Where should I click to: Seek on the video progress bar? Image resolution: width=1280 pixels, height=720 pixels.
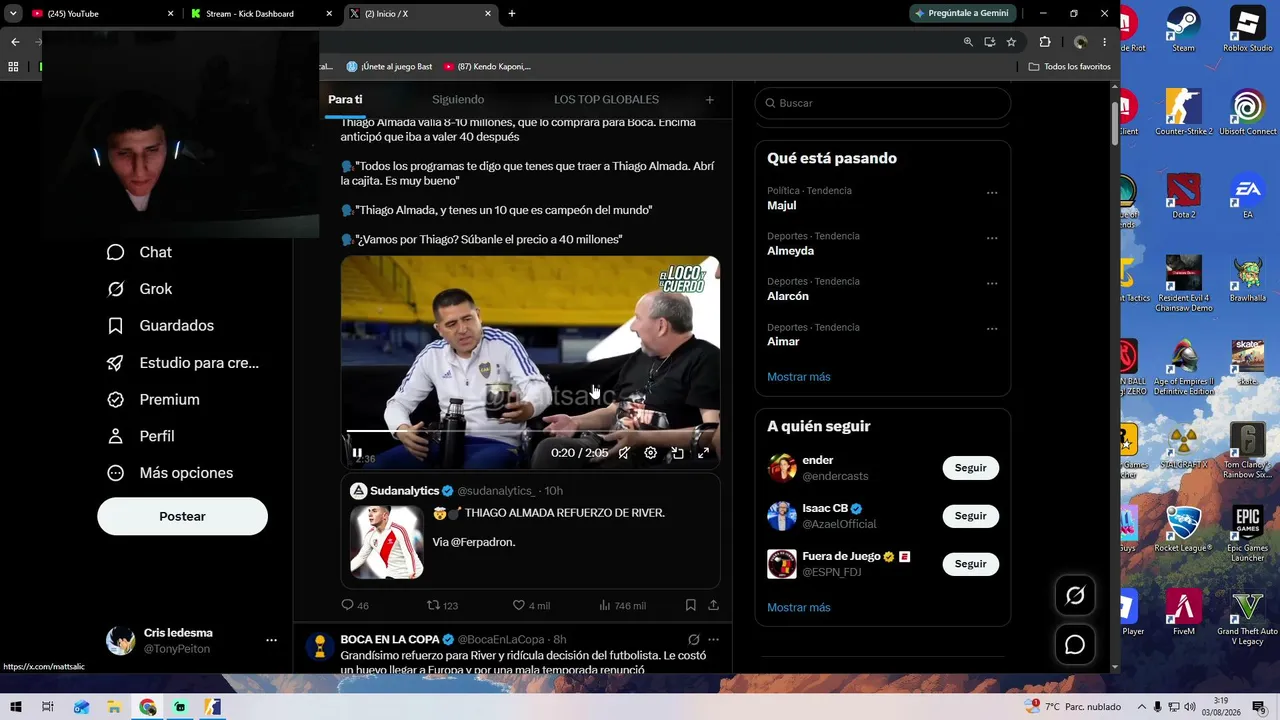[530, 431]
